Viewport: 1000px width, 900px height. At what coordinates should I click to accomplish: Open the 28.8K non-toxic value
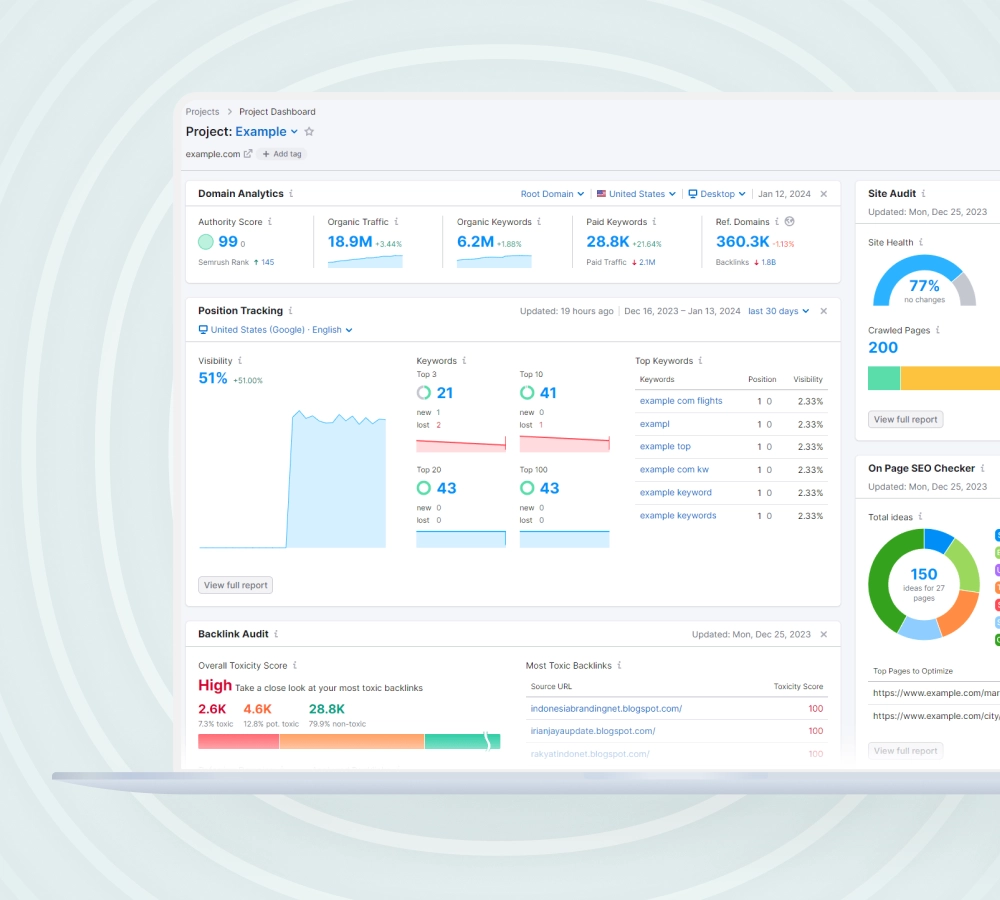point(327,709)
